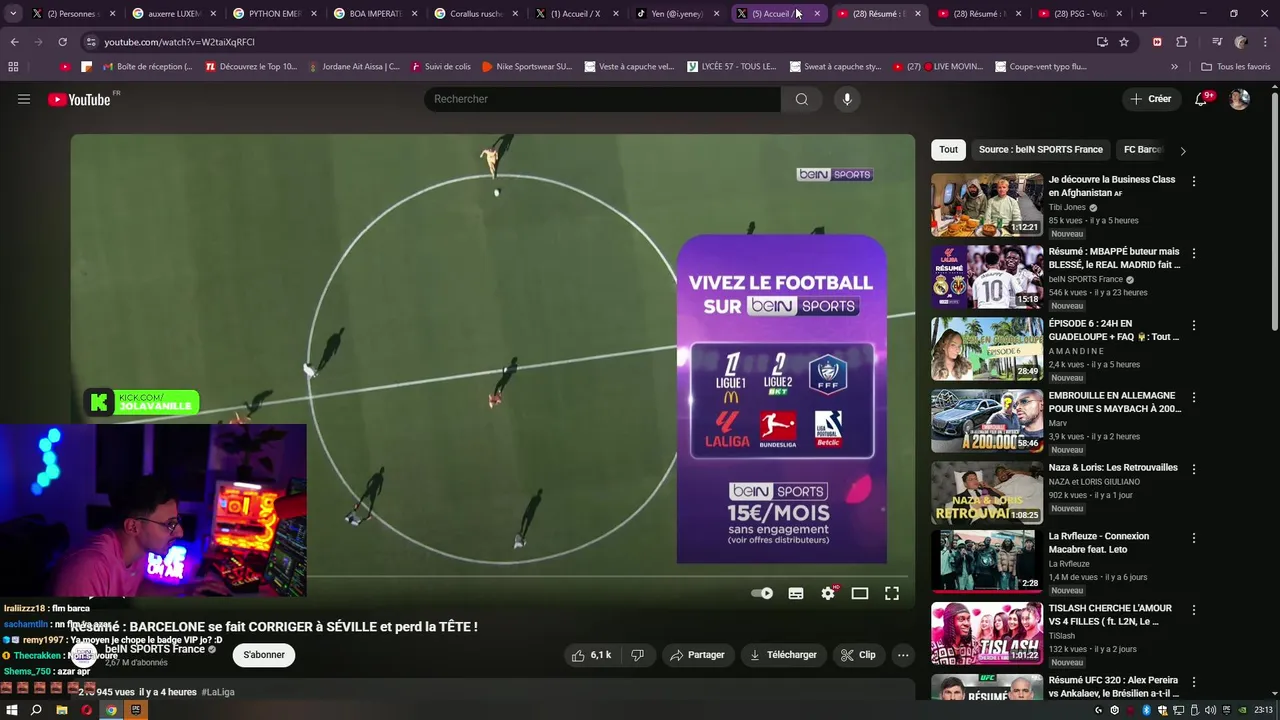The height and width of the screenshot is (720, 1280).
Task: Open the Chrome apps grid in bookmarks bar
Action: 13,67
